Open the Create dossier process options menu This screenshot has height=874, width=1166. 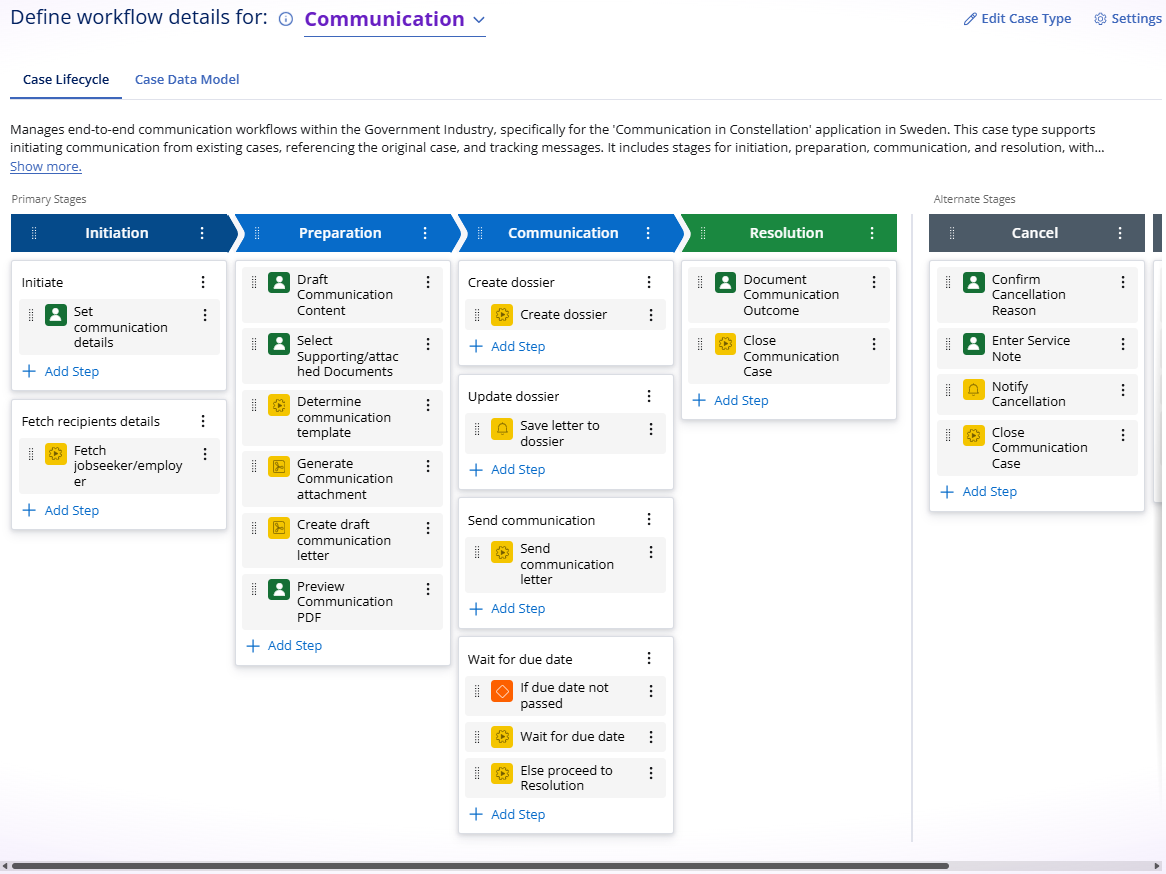coord(648,282)
